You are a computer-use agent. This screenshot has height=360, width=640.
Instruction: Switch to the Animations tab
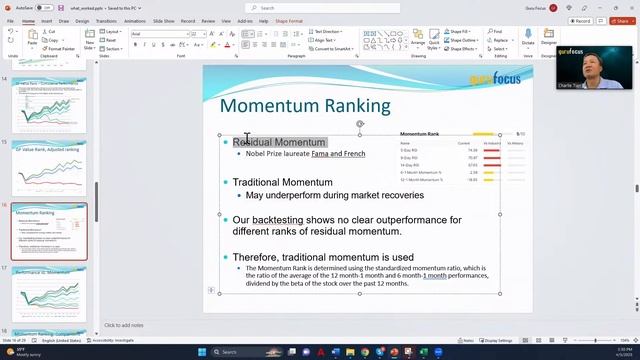(135, 21)
